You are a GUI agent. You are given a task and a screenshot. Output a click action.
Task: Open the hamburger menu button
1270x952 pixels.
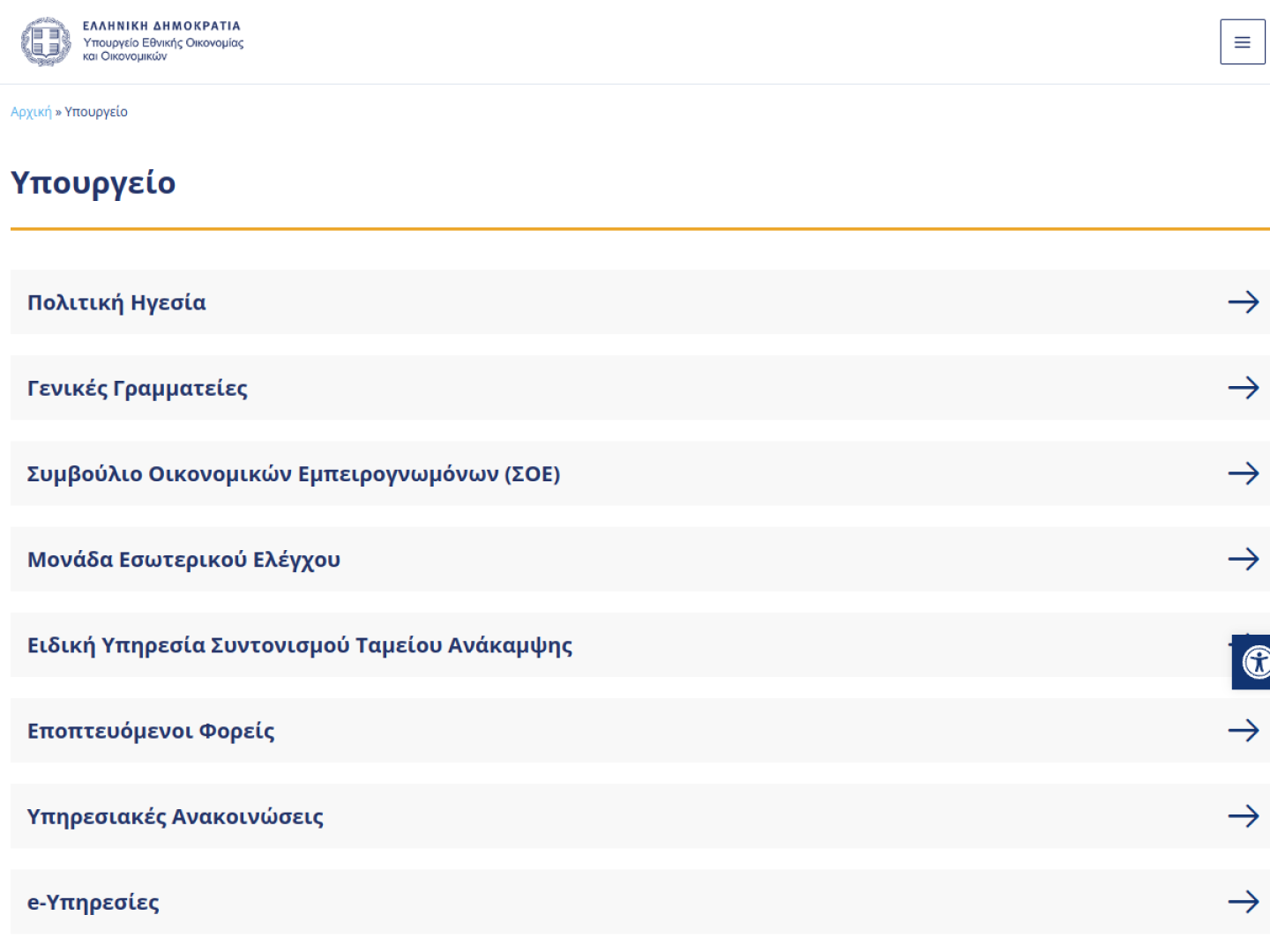click(x=1242, y=41)
